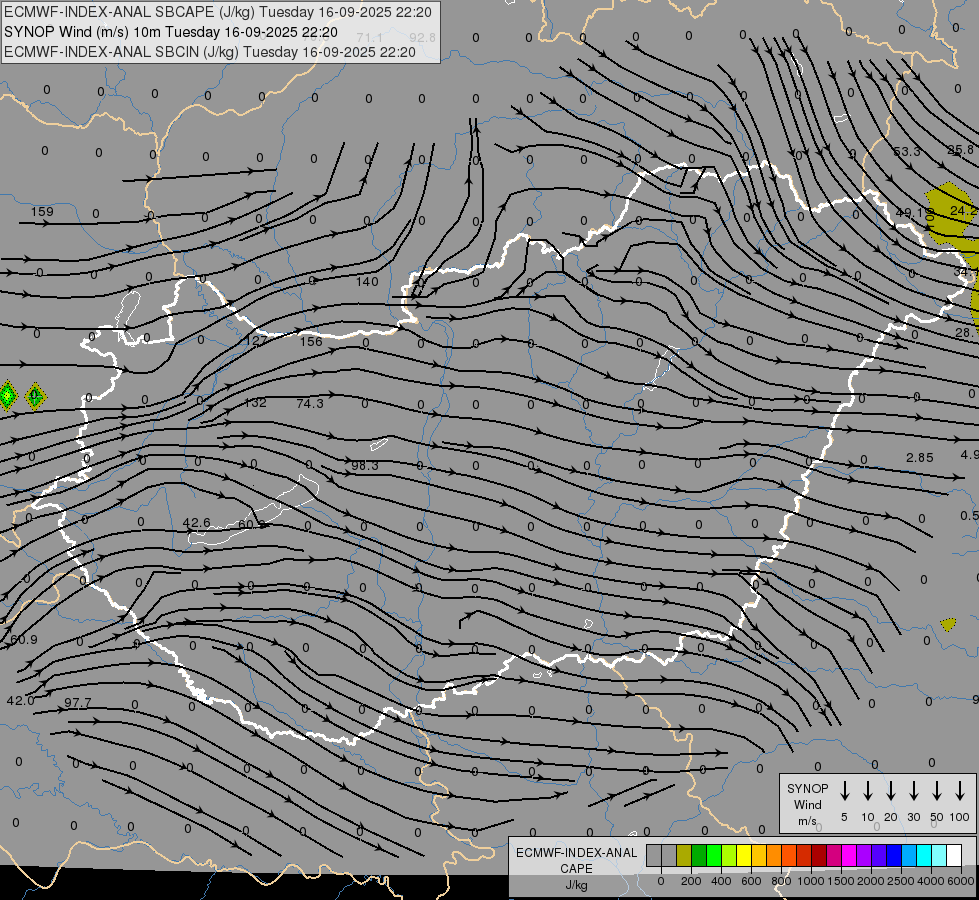Select the olive swatch in CAPE legend
The height and width of the screenshot is (900, 979).
click(684, 855)
